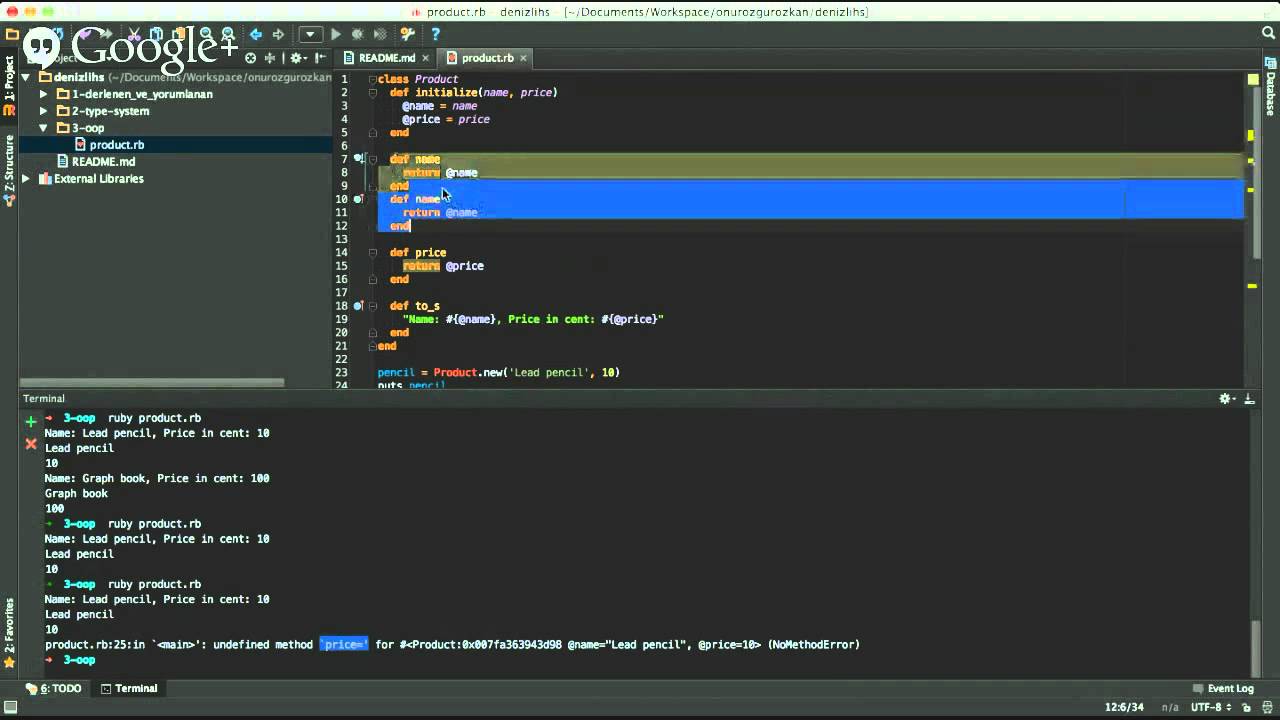This screenshot has height=720, width=1280.
Task: Open the Help question mark icon
Action: click(x=435, y=35)
